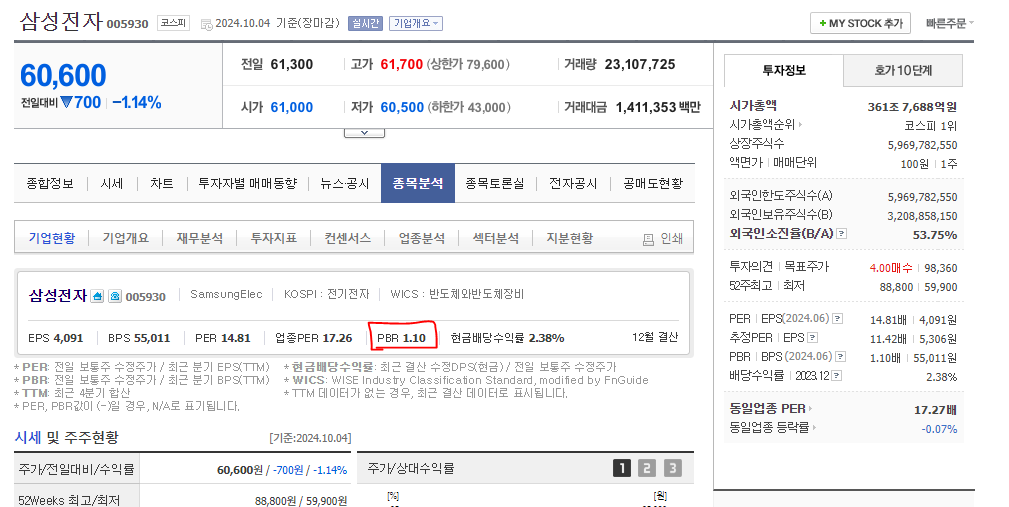Select the 업종분석 sub-tab
The image size is (1009, 507).
(421, 238)
